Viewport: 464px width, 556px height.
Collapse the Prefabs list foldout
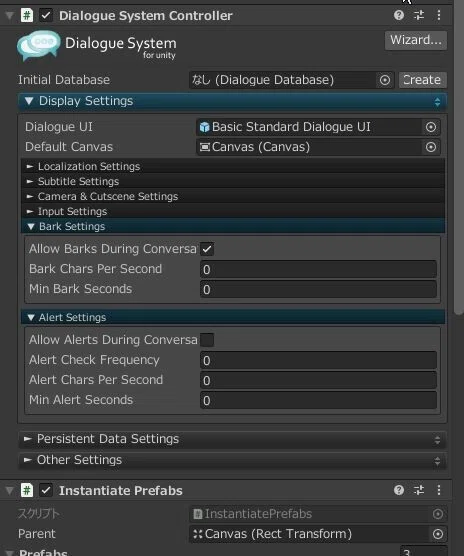click(x=10, y=553)
